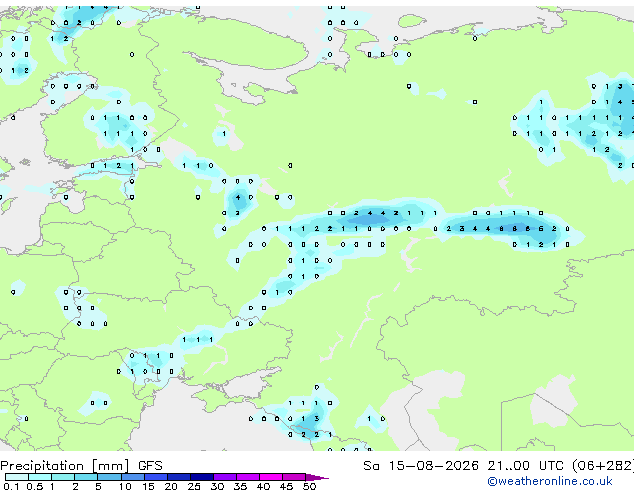Click the legend label '0.1'
The height and width of the screenshot is (490, 634).
tap(9, 486)
